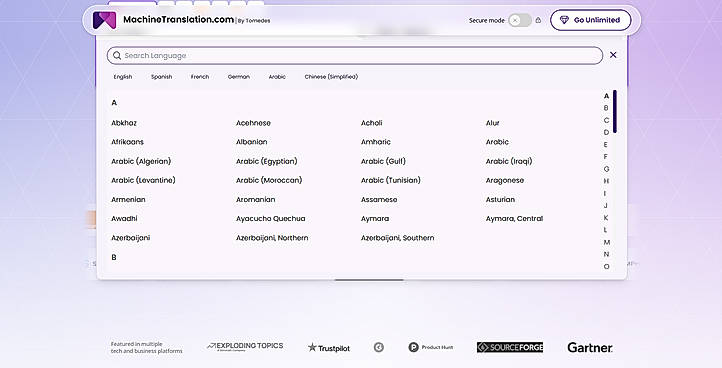Viewport: 722px width, 368px height.
Task: Choose Assamese language
Action: (x=379, y=199)
